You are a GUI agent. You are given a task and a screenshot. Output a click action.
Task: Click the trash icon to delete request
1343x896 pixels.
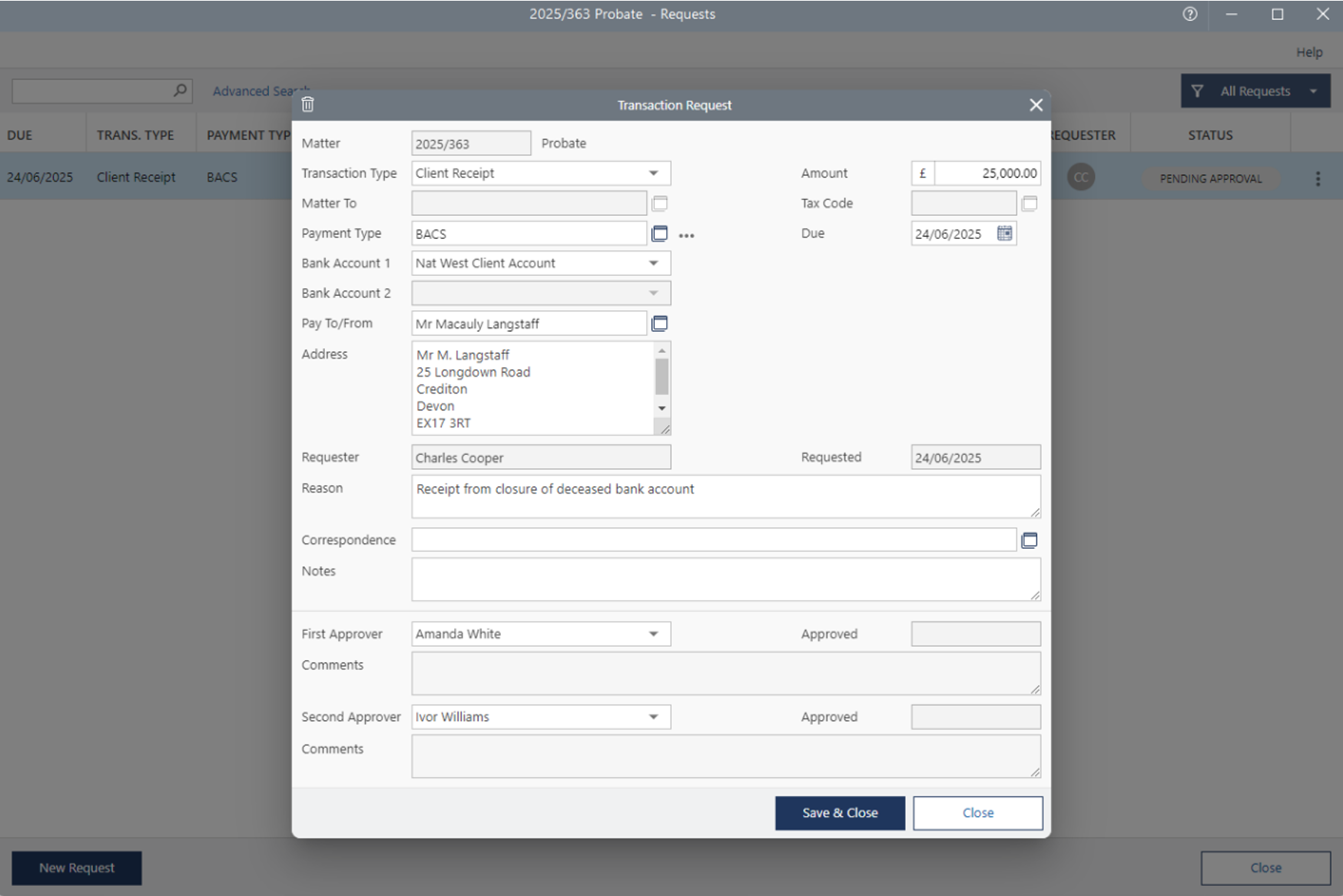pos(308,105)
